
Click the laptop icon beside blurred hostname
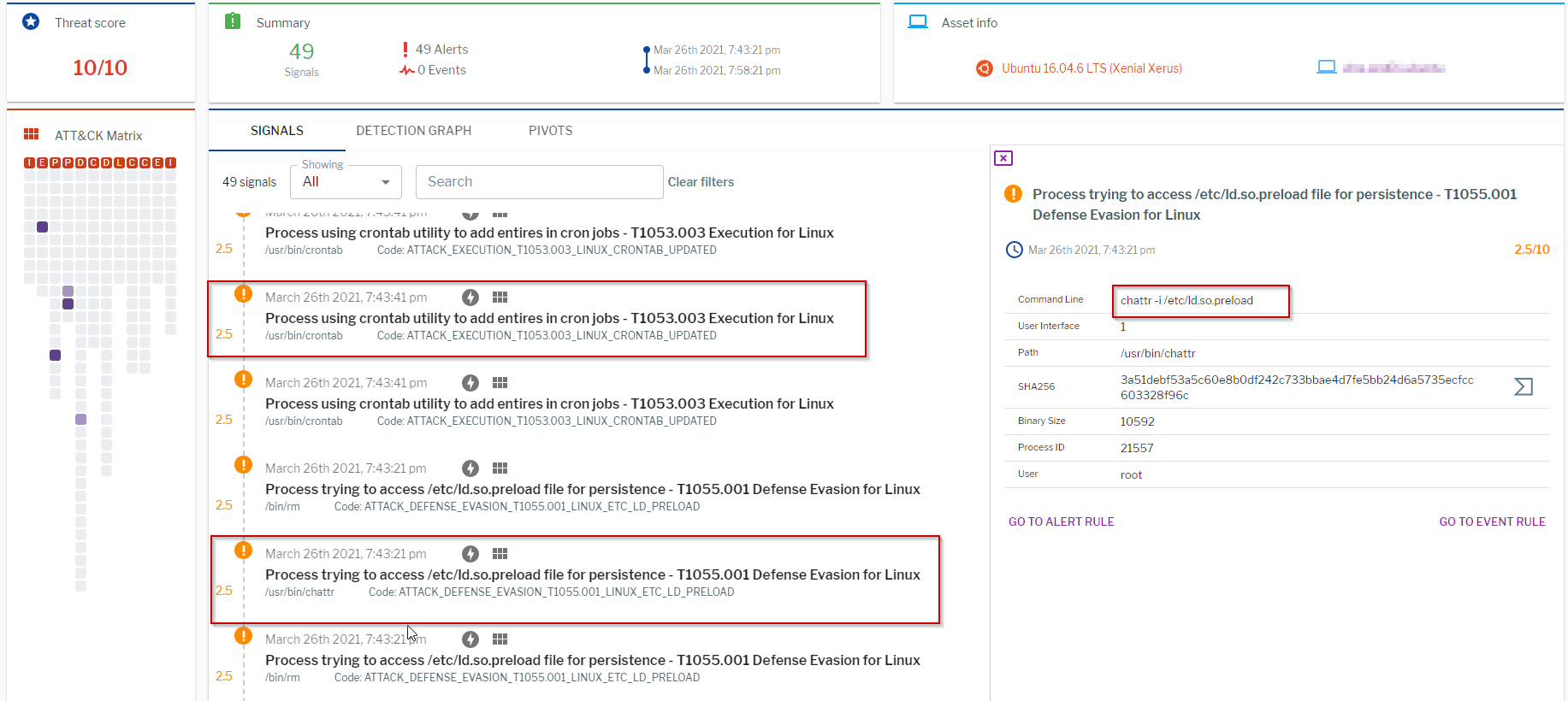pyautogui.click(x=1326, y=68)
